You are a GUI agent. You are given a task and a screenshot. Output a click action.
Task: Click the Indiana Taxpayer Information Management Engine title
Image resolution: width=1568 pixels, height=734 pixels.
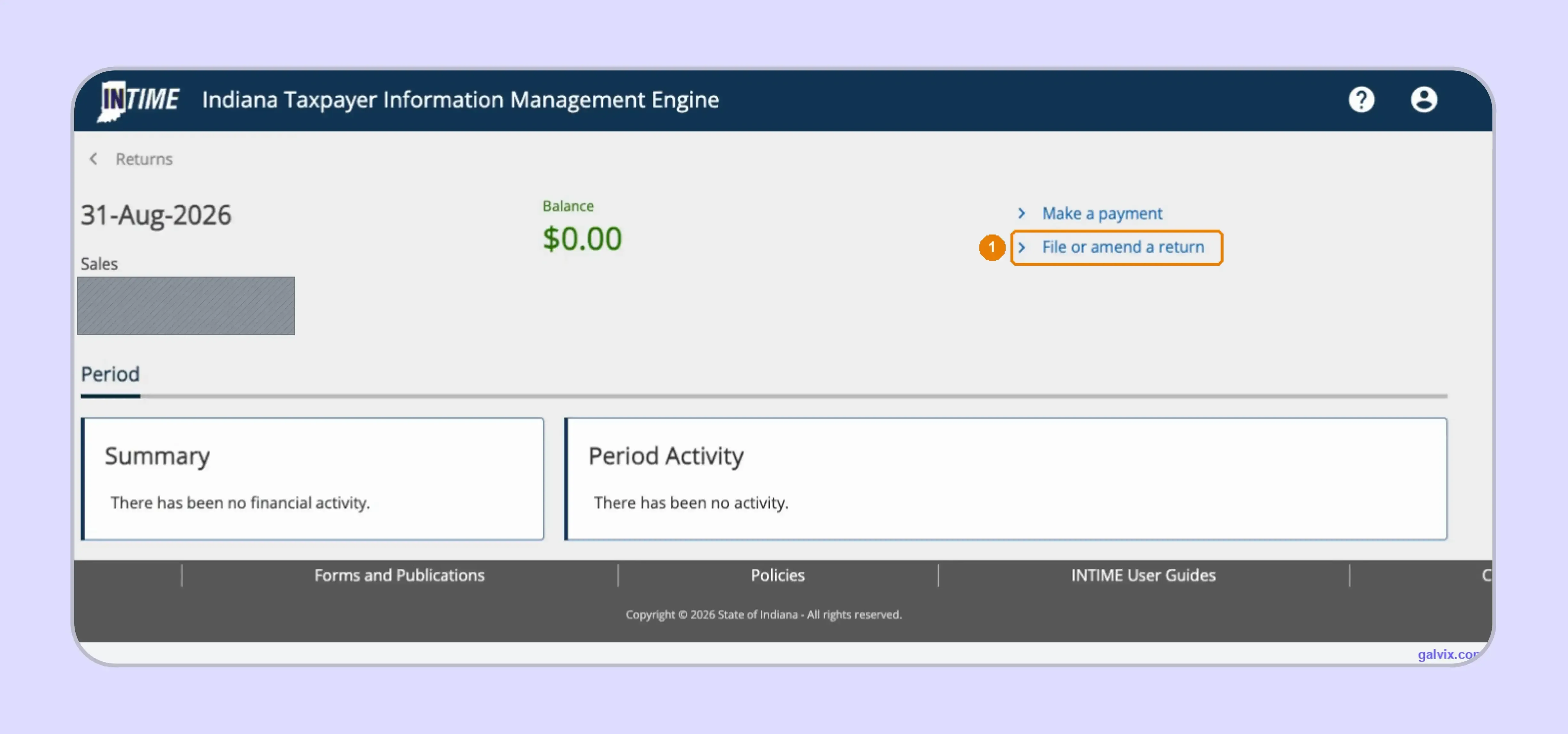461,100
